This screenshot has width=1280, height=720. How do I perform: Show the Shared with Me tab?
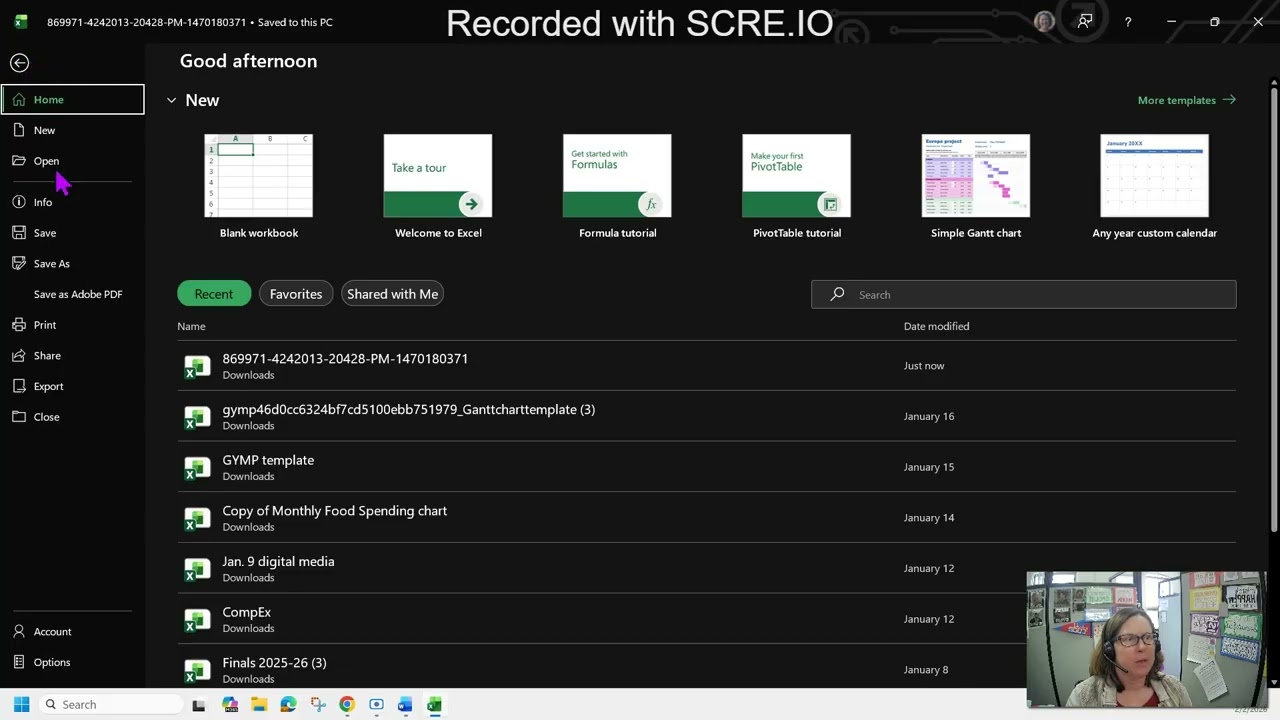pyautogui.click(x=392, y=294)
